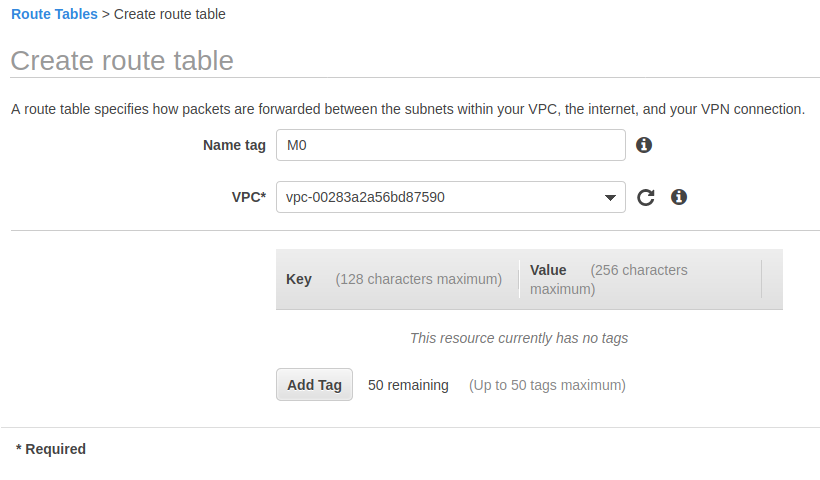Click the 'Name tag' field label

point(234,145)
